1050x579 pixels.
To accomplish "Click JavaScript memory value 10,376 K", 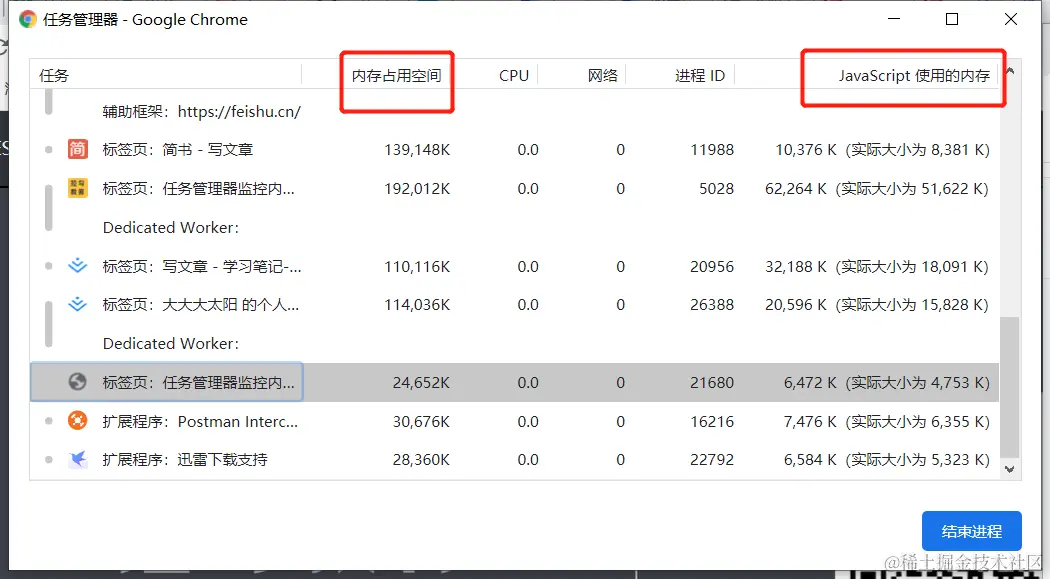I will (x=806, y=149).
